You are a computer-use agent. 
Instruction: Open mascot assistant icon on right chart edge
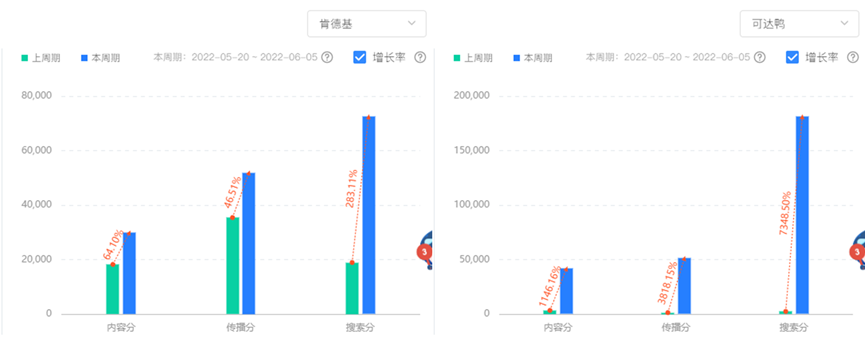[x=859, y=249]
